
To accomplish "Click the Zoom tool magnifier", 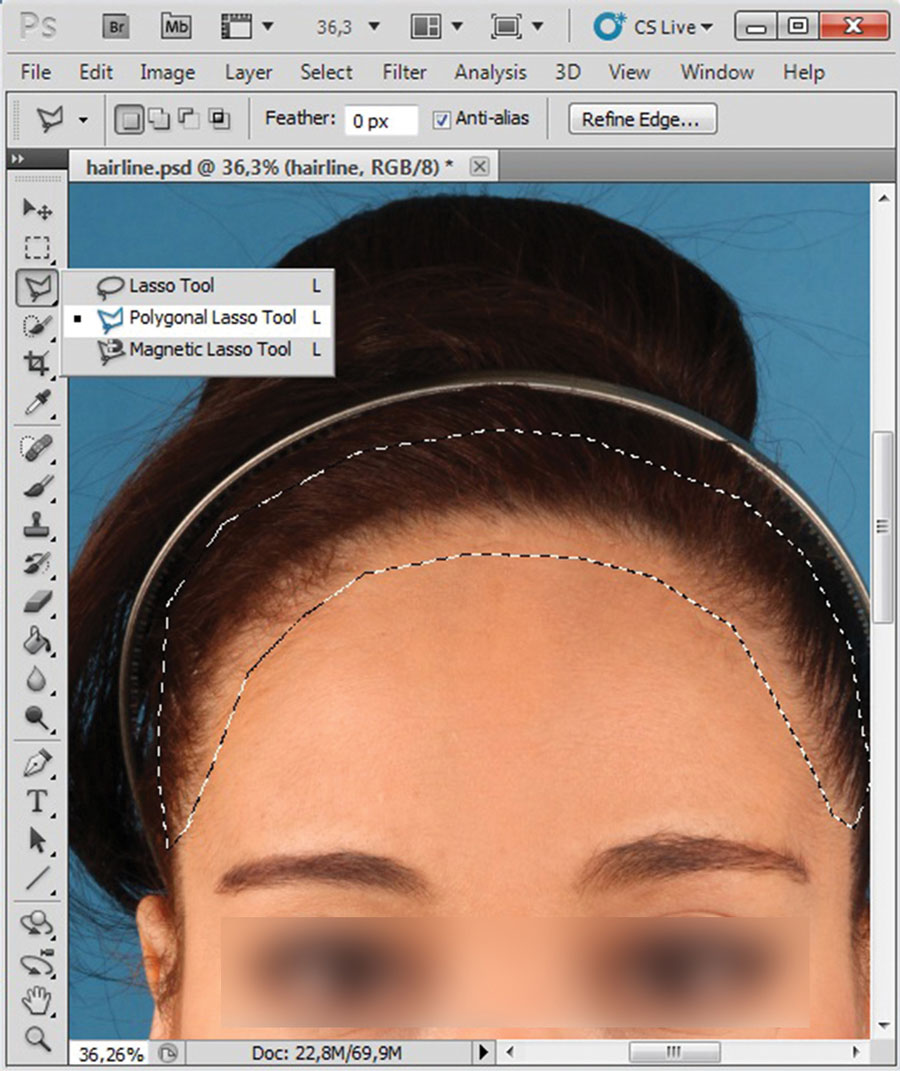I will click(x=37, y=1037).
